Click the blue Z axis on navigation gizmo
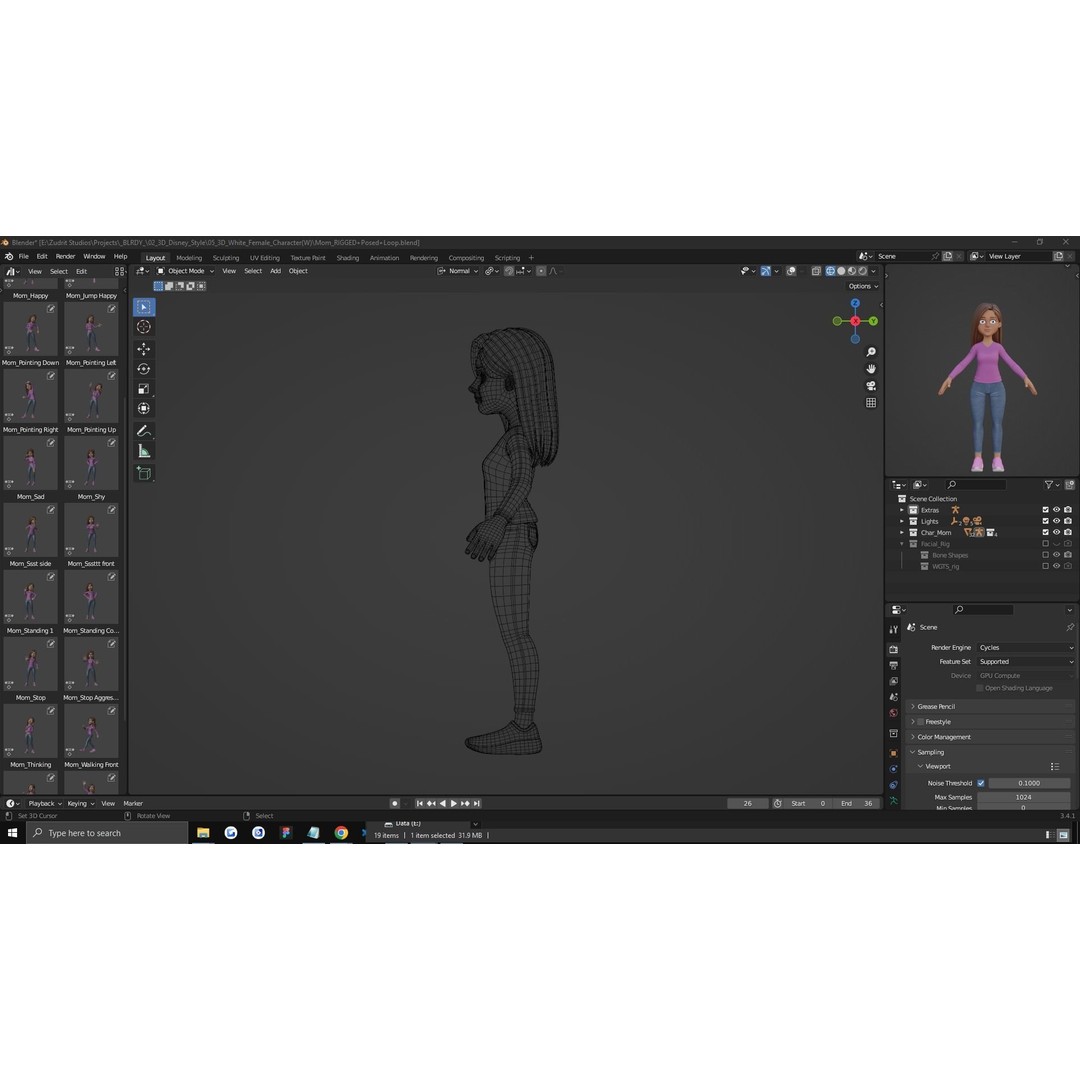 (855, 303)
